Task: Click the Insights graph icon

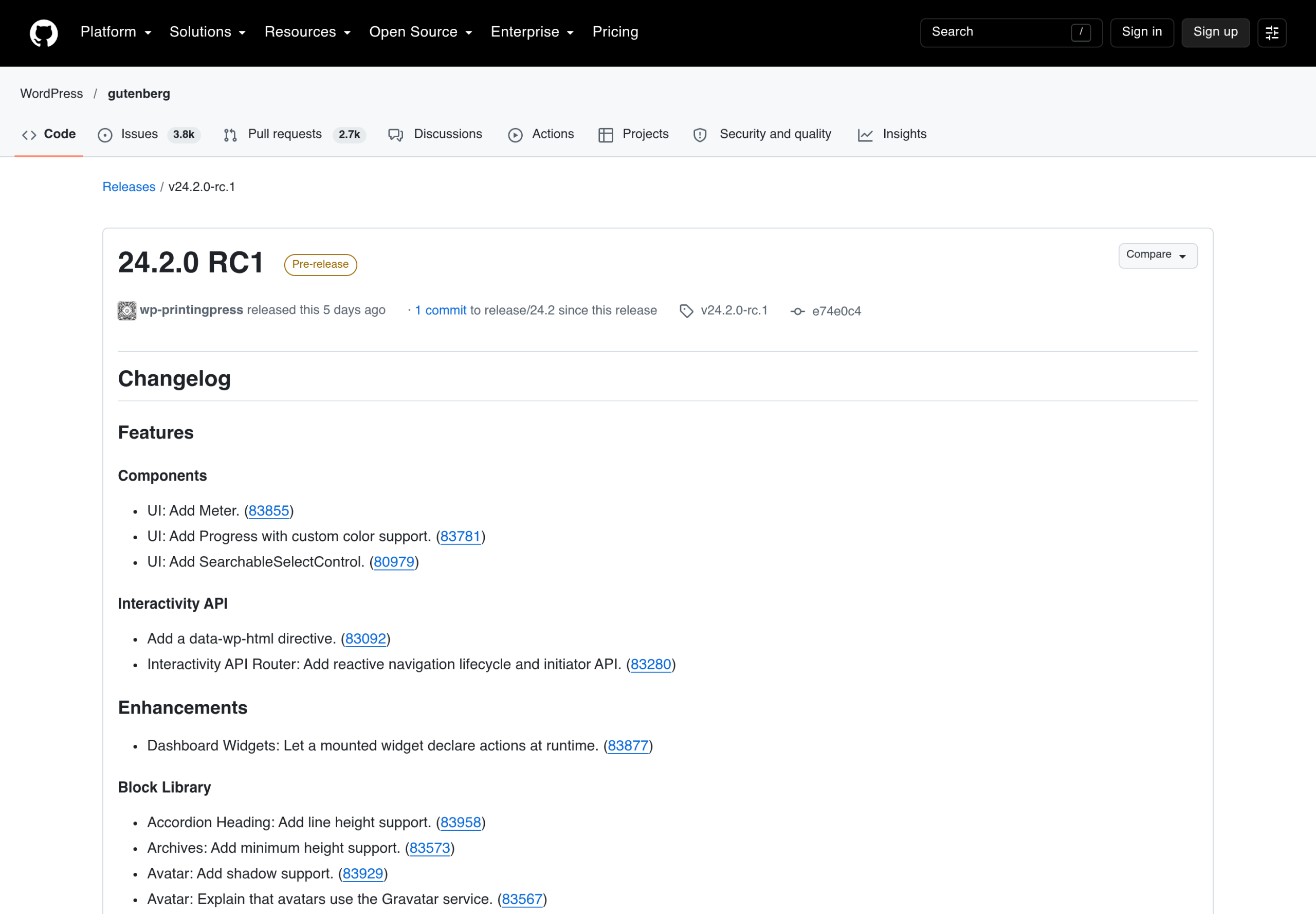Action: tap(865, 135)
